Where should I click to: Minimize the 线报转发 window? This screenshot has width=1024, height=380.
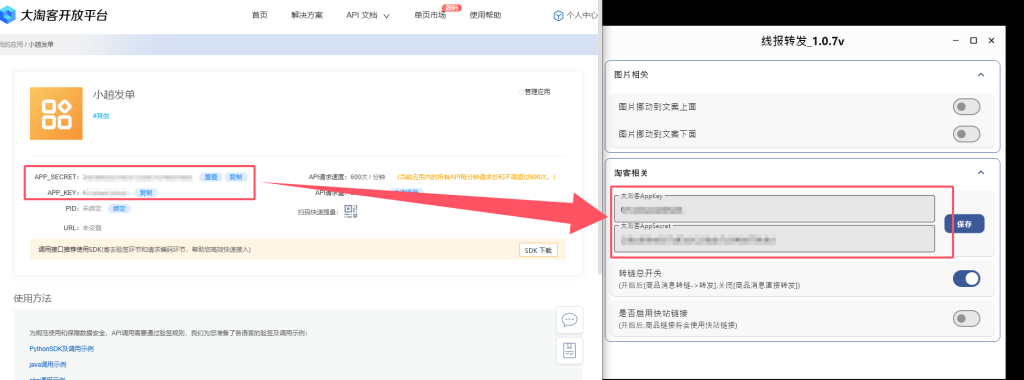(955, 40)
